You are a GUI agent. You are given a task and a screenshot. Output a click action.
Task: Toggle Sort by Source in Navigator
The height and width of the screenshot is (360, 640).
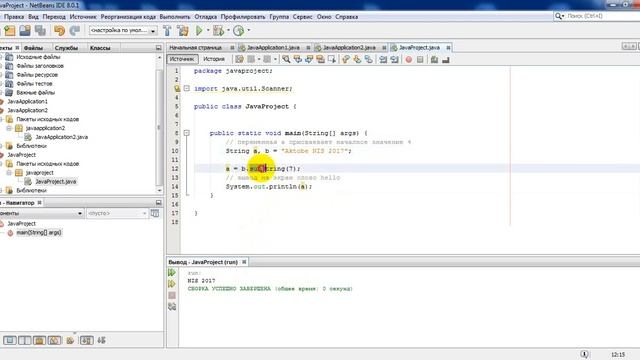[x=101, y=340]
